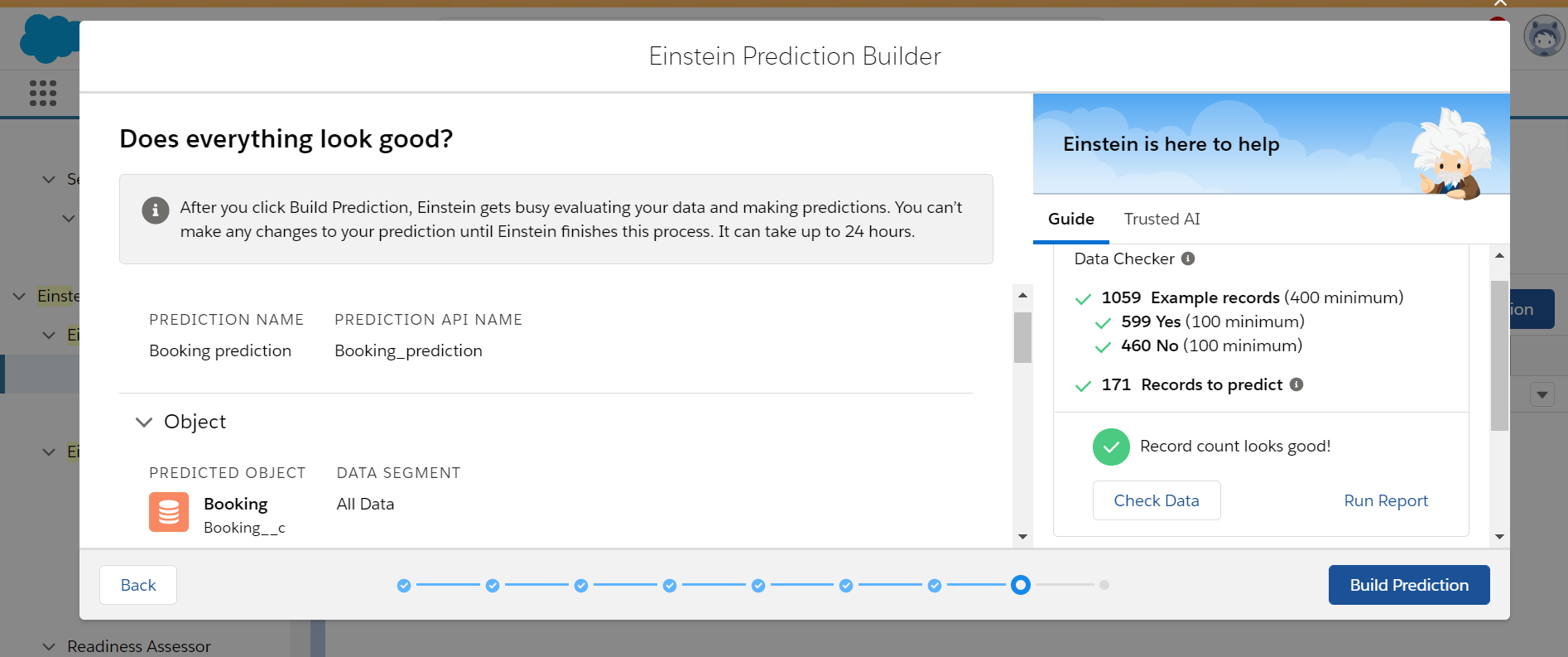Click the Astro avatar profile icon
The image size is (1568, 657).
[1544, 37]
